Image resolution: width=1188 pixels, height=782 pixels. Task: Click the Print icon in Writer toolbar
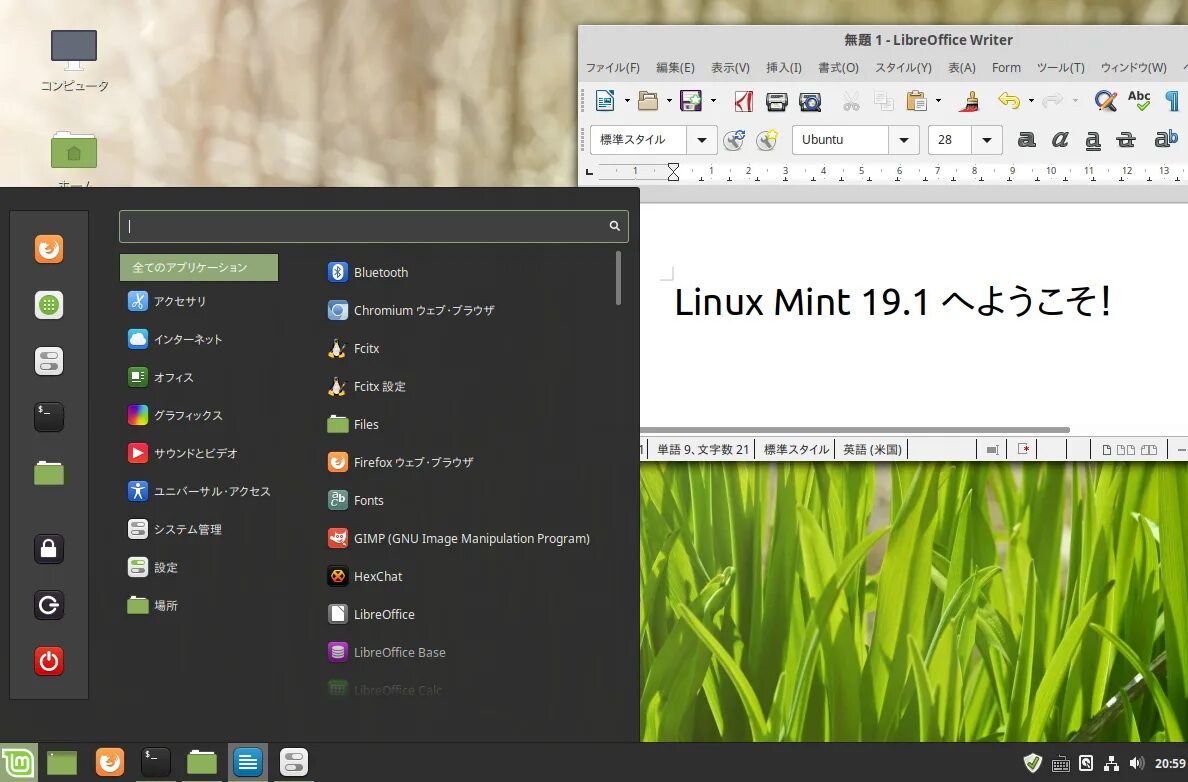pos(777,101)
